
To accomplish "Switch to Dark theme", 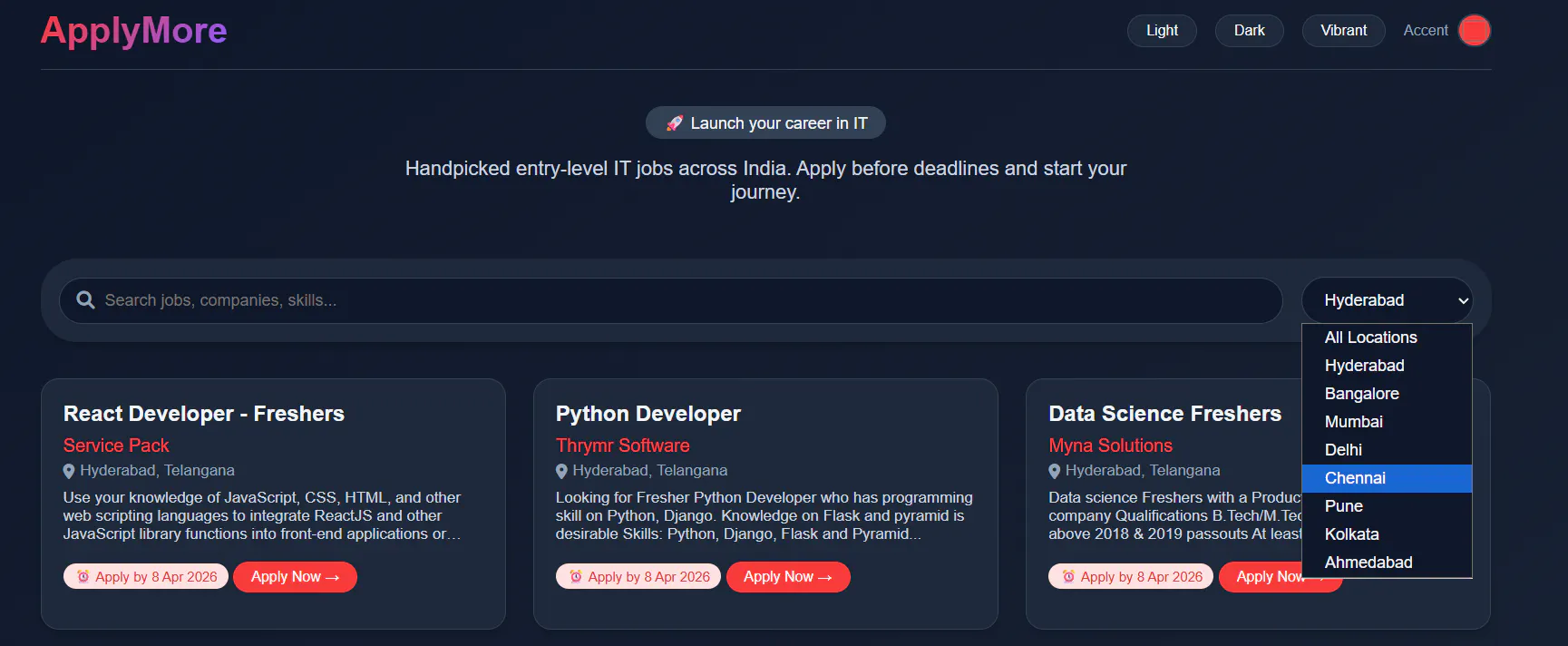I will (x=1249, y=30).
